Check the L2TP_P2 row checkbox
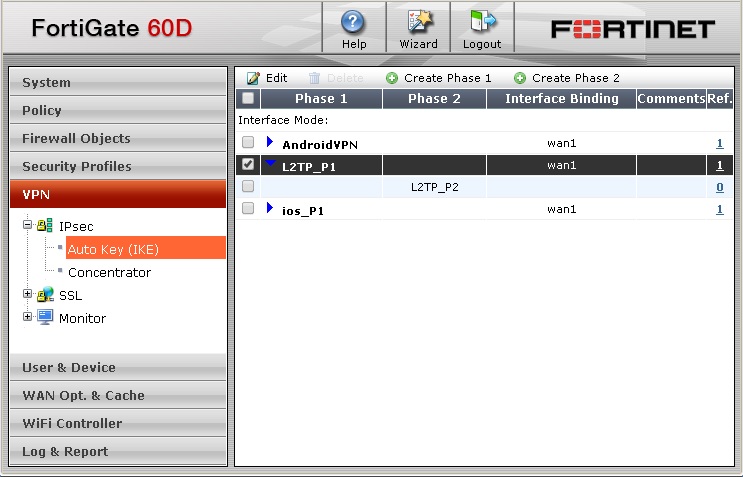Image resolution: width=743 pixels, height=477 pixels. 248,186
